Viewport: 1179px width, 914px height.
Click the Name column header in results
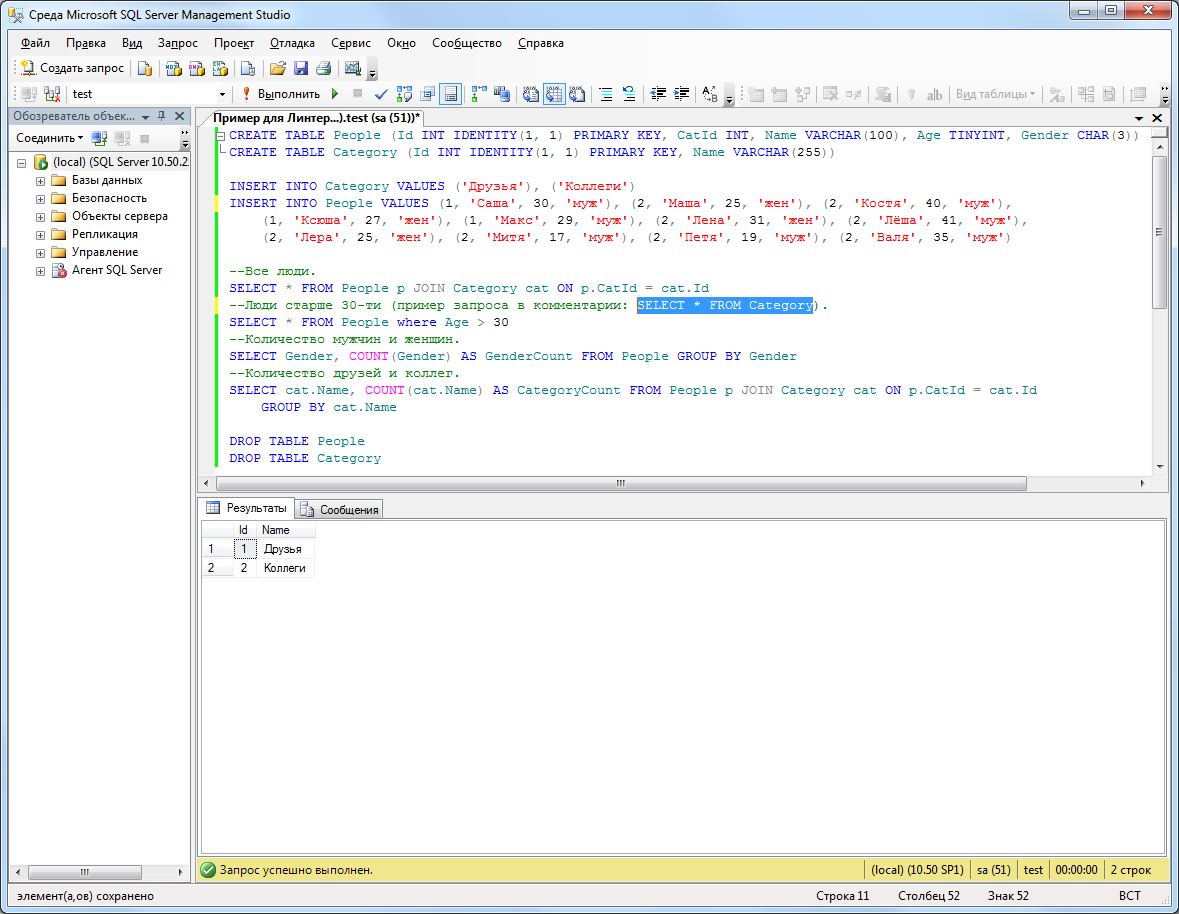point(286,531)
